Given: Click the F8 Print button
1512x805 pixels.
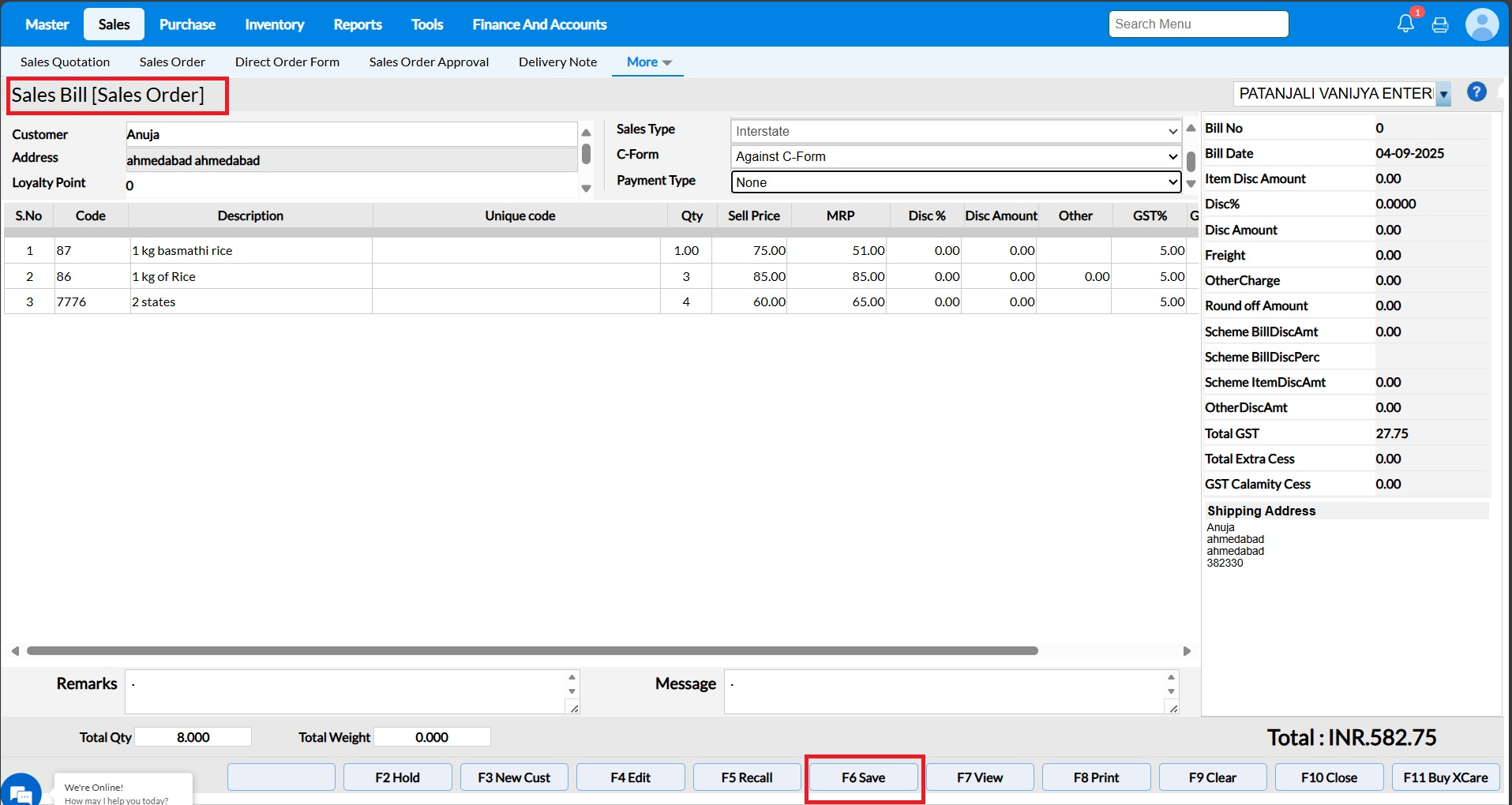Looking at the screenshot, I should point(1096,777).
